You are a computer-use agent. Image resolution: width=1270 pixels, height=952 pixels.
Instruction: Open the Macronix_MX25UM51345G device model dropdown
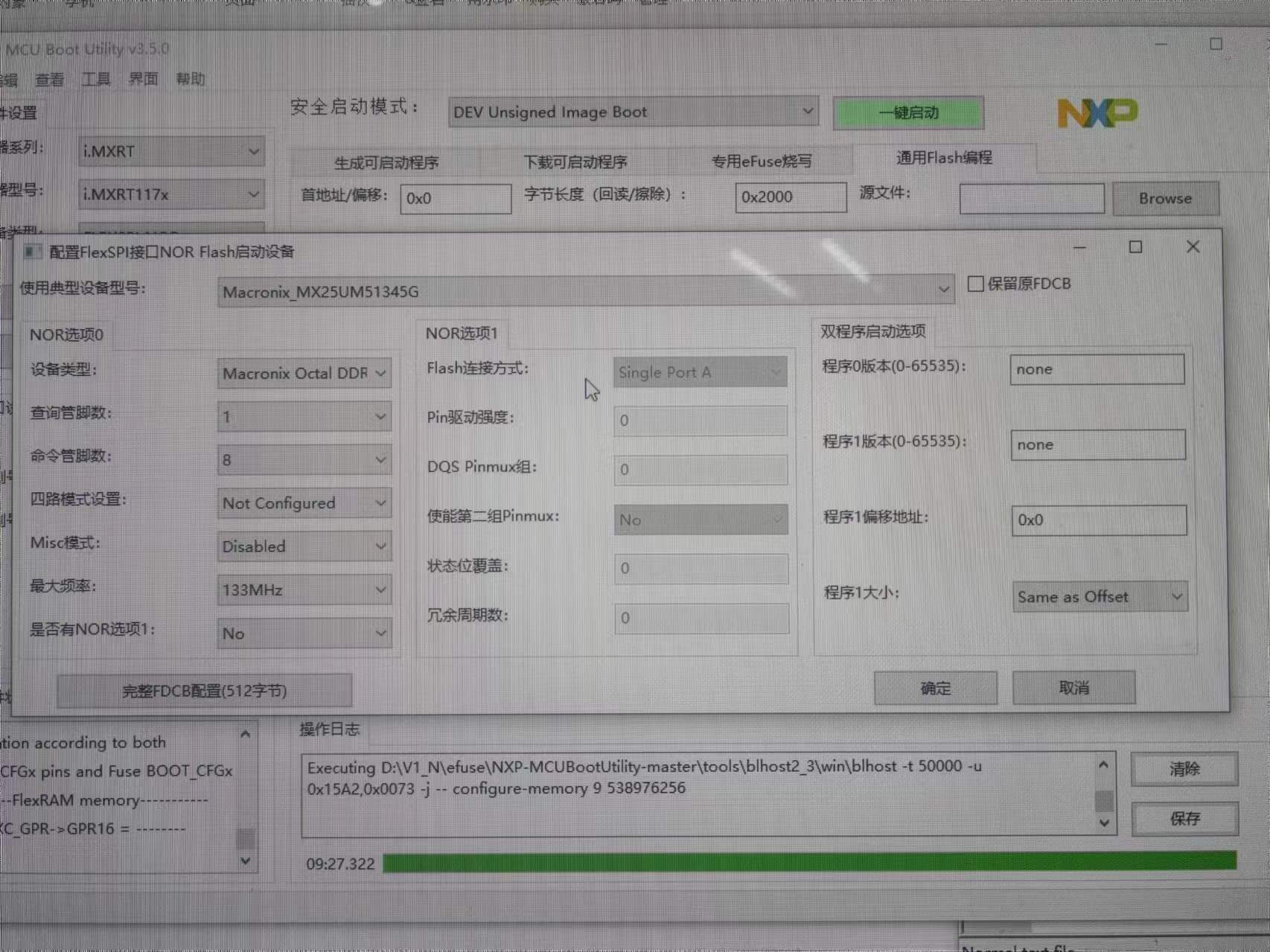943,290
